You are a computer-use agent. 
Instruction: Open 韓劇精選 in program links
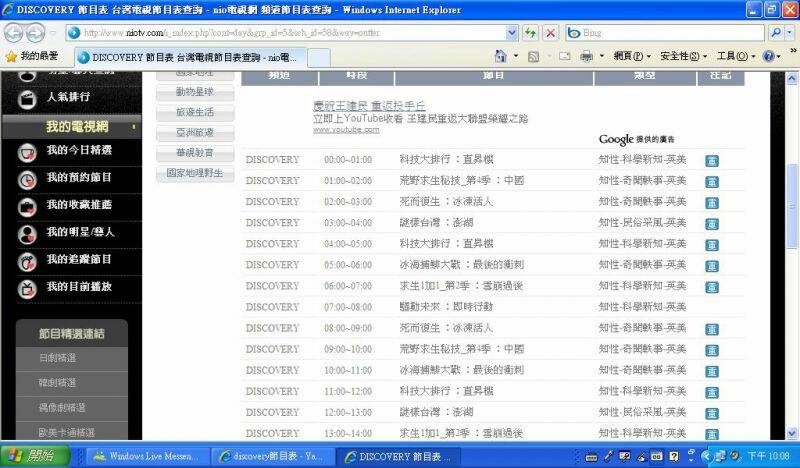click(x=58, y=383)
